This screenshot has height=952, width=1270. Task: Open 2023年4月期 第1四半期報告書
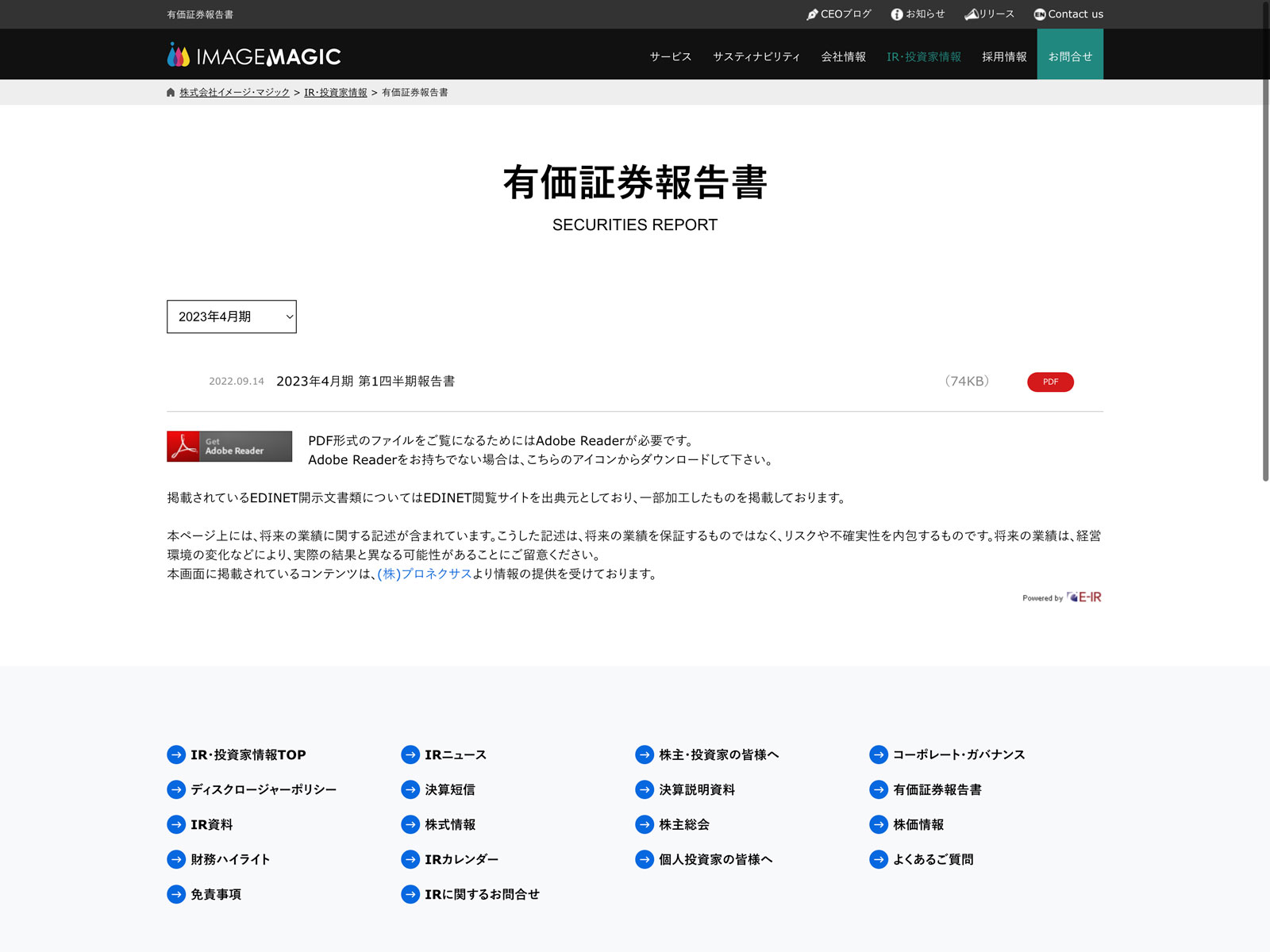365,382
